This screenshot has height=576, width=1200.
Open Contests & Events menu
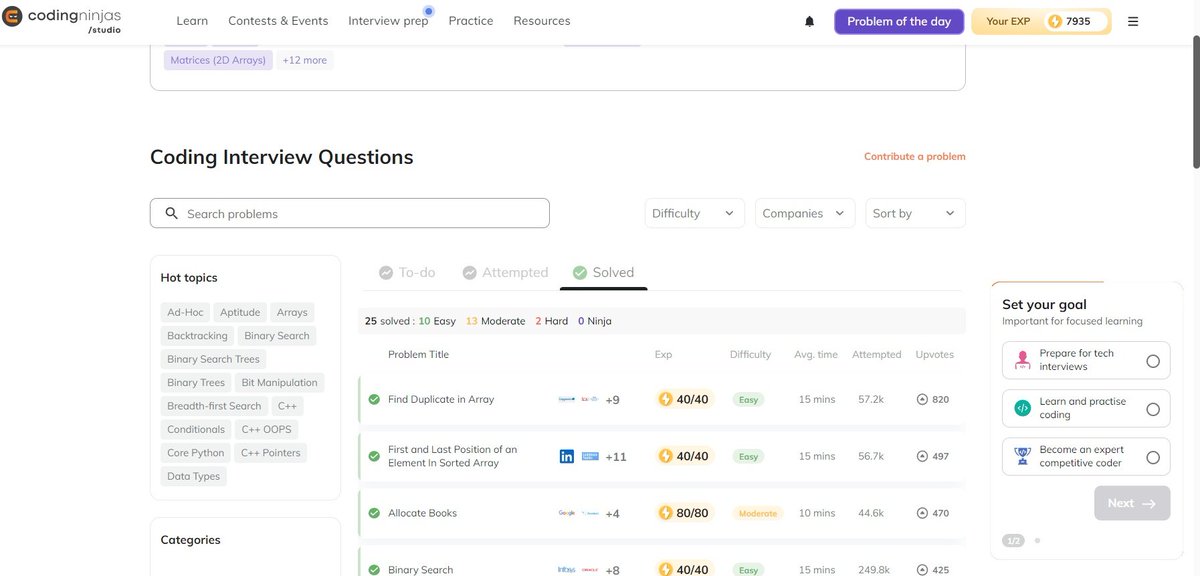point(278,21)
